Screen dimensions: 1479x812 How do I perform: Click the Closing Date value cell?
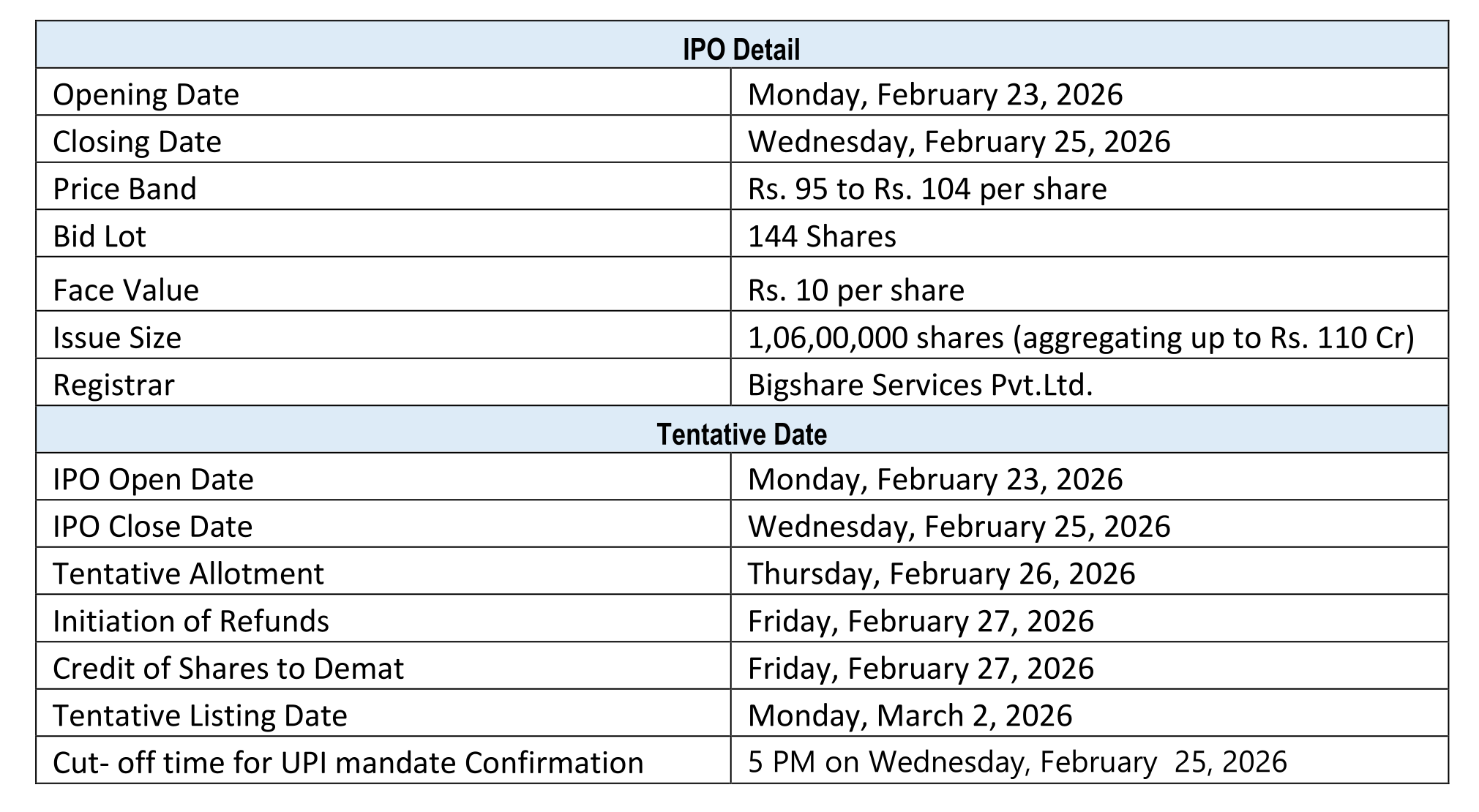tap(959, 141)
